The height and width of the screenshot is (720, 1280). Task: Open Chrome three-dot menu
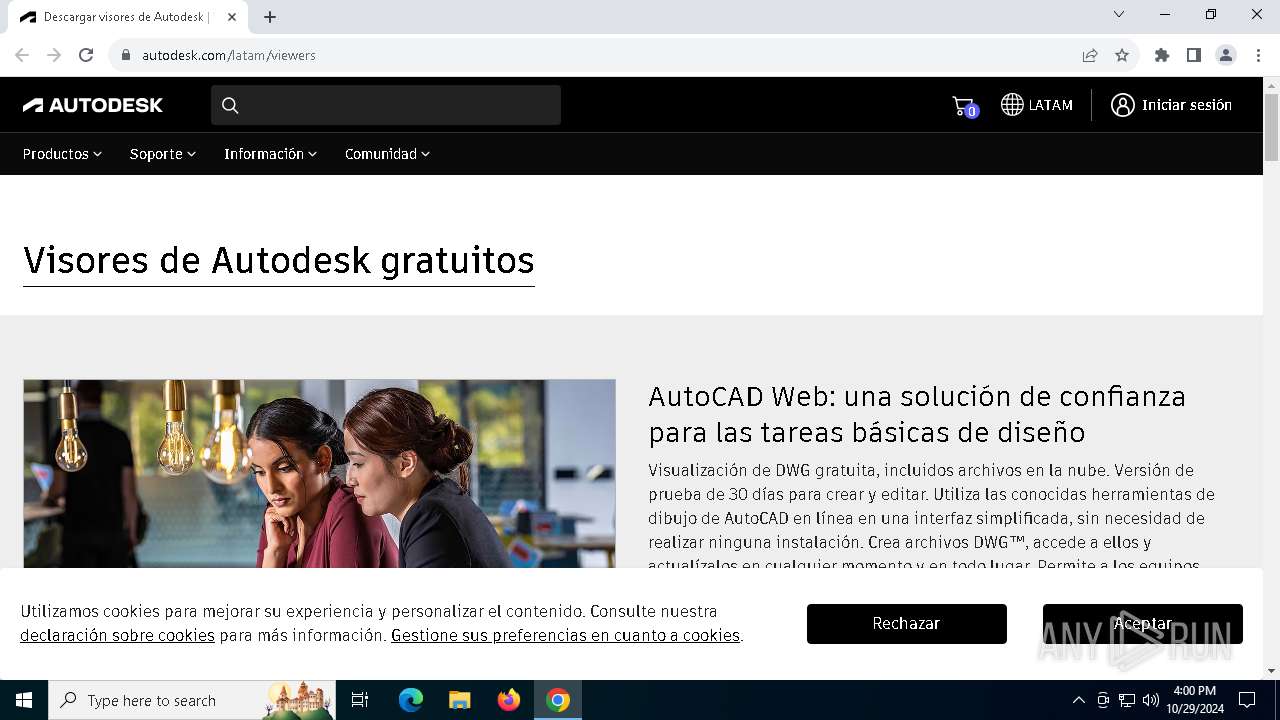[1258, 55]
